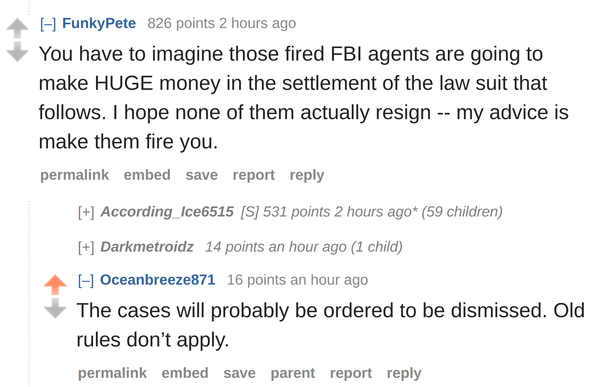Image resolution: width=594 pixels, height=387 pixels.
Task: Reply to Oceanbreeze871's comment
Action: pos(404,373)
